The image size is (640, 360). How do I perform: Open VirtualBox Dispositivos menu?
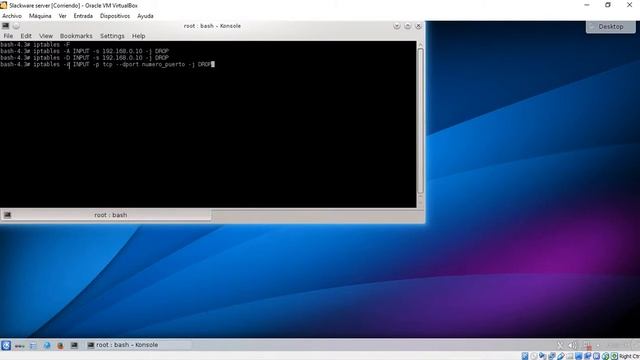coord(115,16)
